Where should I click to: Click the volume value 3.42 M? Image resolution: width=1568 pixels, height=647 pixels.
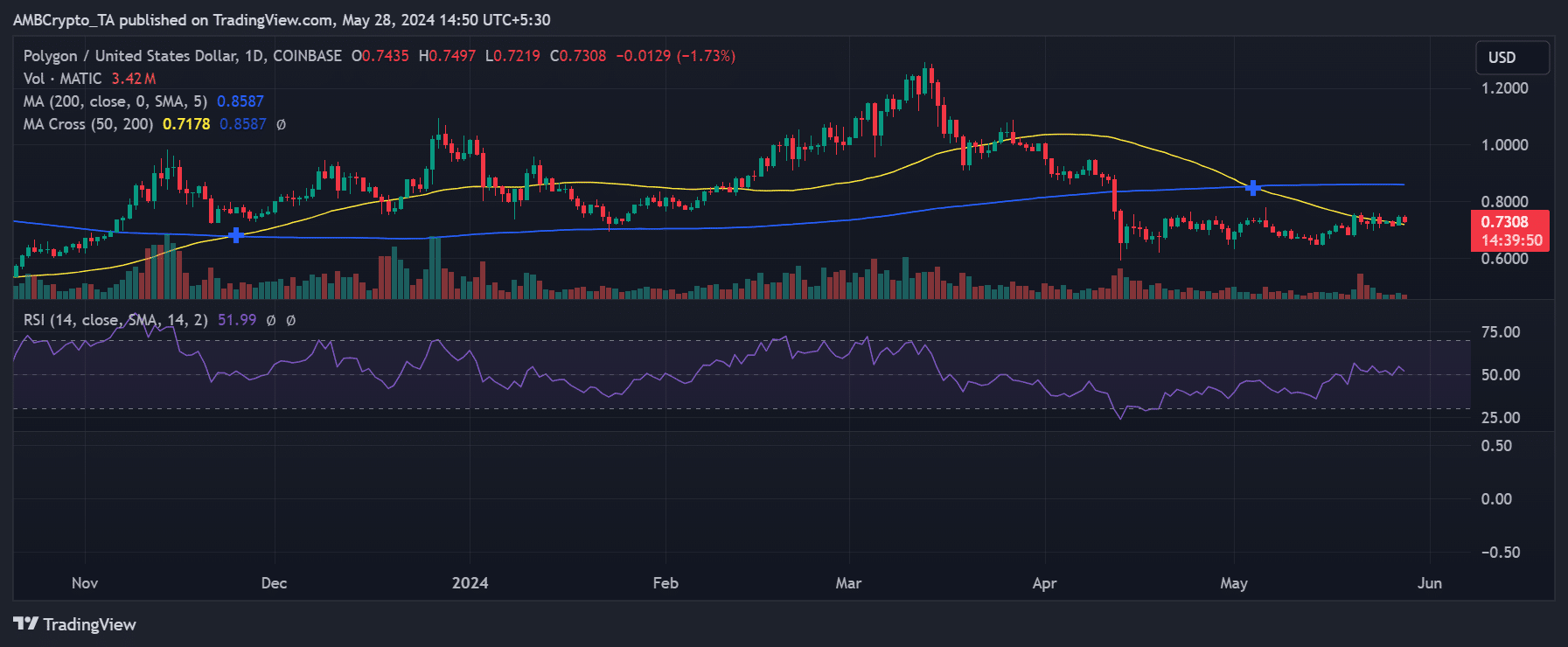click(x=134, y=79)
